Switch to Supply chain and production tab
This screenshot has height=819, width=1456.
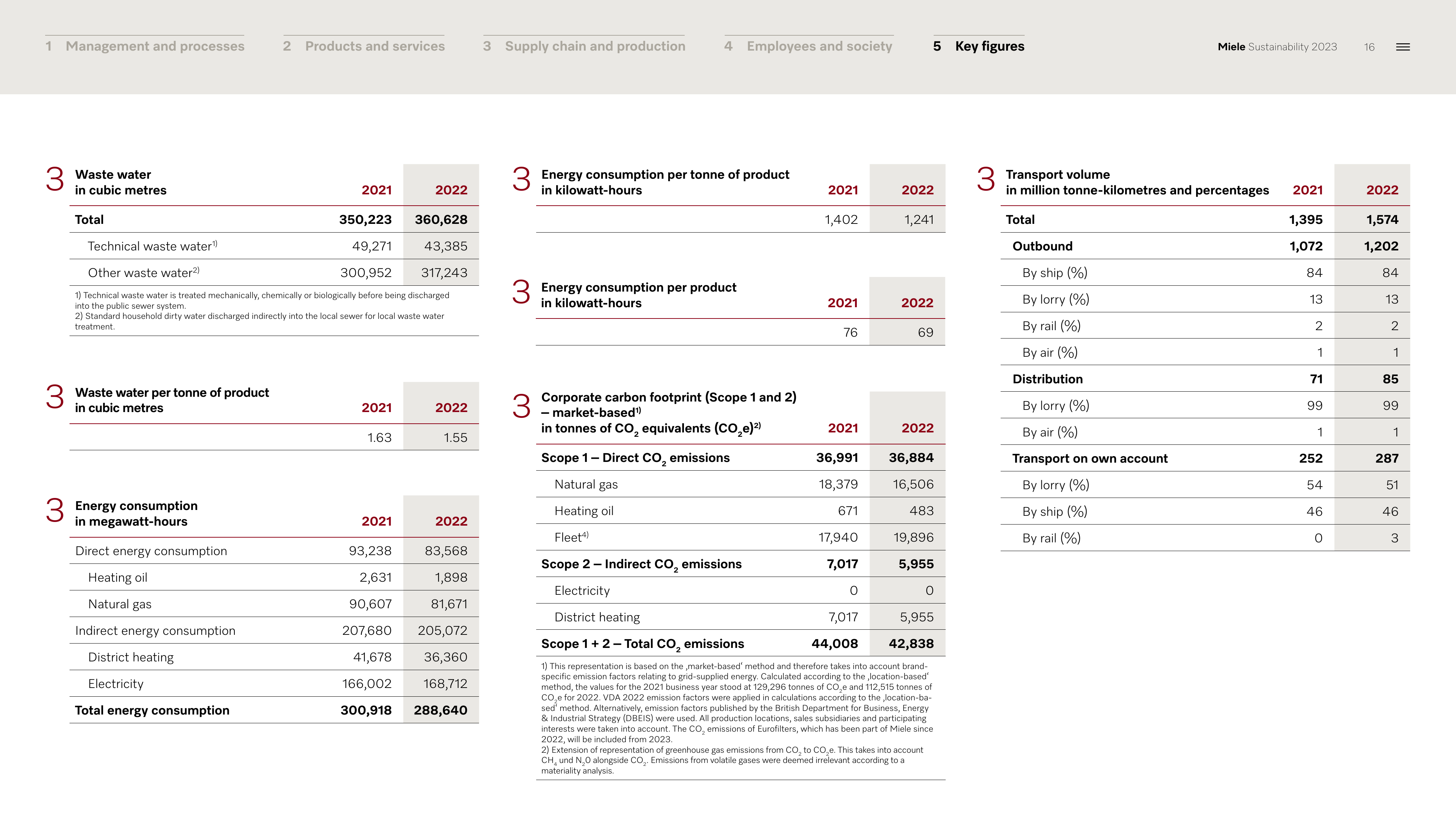pos(585,46)
